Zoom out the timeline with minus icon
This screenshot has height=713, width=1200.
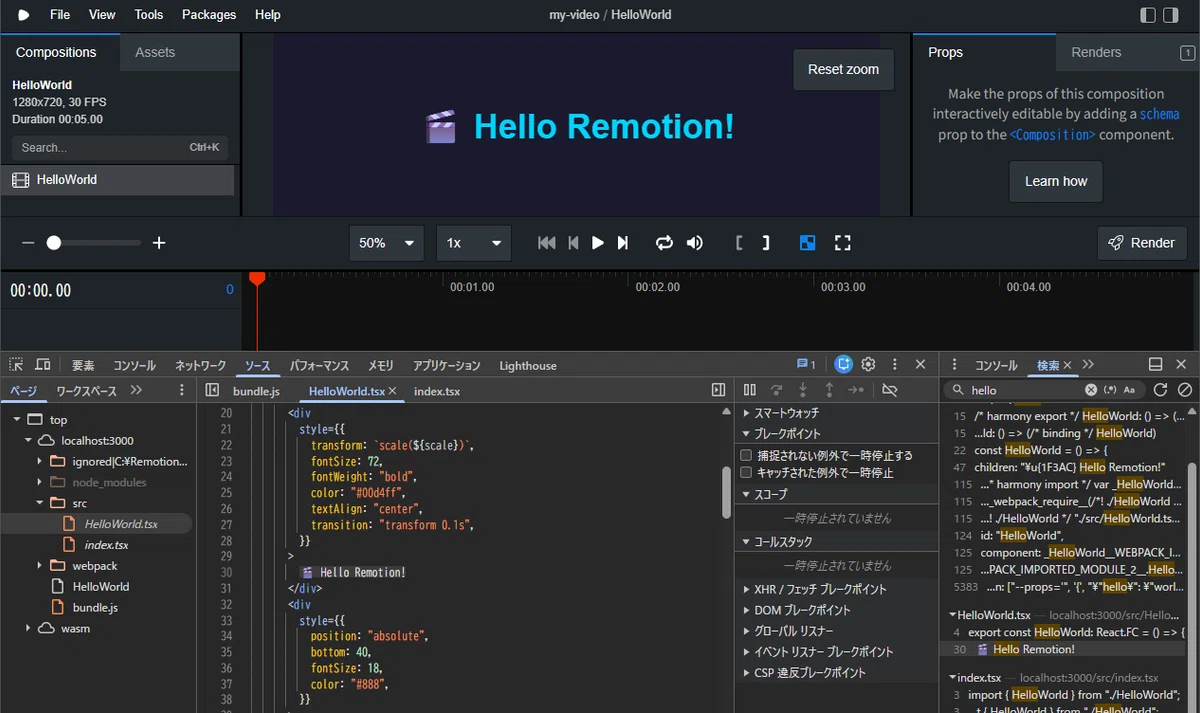[x=28, y=243]
